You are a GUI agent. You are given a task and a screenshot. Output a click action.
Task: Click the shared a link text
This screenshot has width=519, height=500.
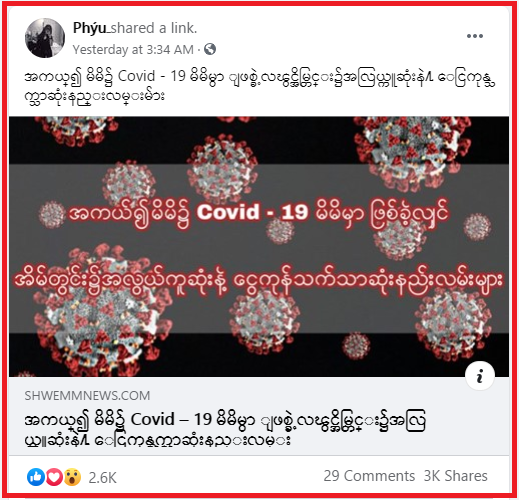tap(154, 28)
